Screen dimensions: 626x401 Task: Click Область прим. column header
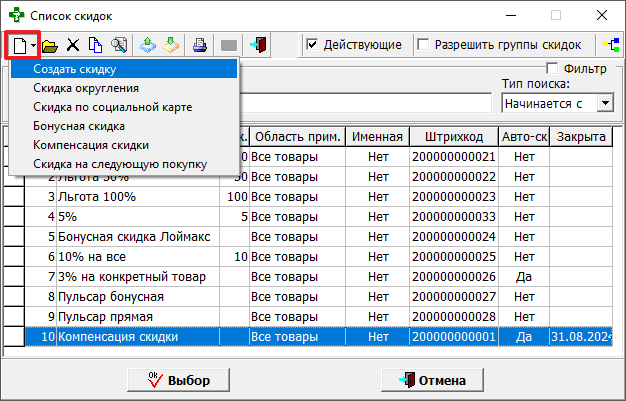(x=298, y=137)
